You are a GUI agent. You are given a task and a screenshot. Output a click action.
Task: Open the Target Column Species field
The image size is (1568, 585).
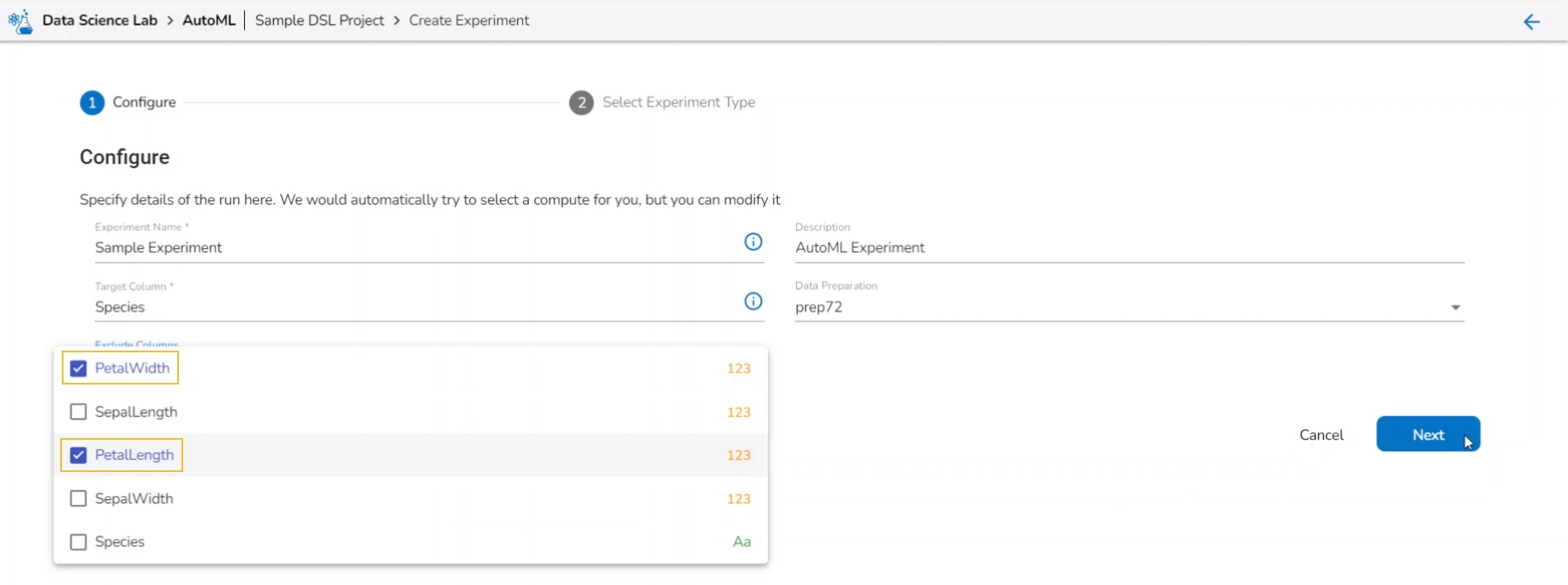click(412, 307)
